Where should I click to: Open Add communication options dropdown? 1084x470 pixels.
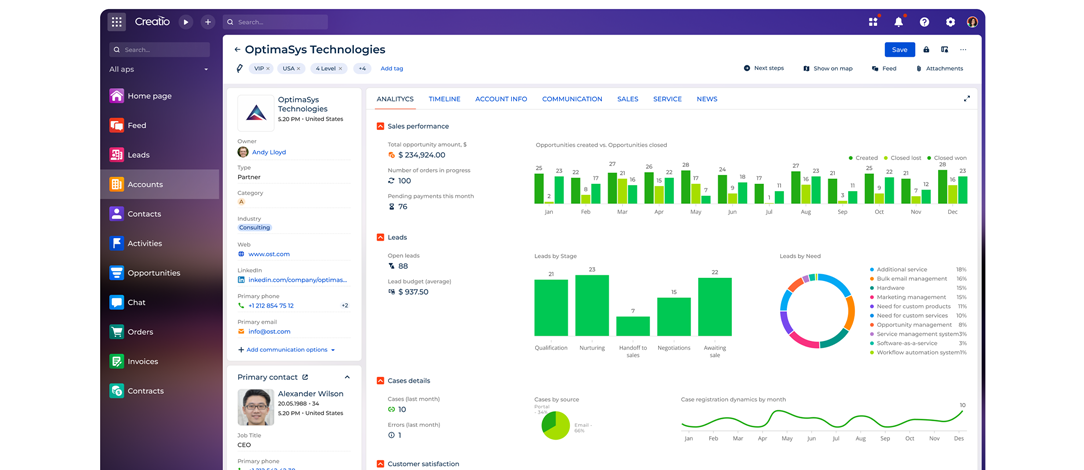[x=286, y=350]
